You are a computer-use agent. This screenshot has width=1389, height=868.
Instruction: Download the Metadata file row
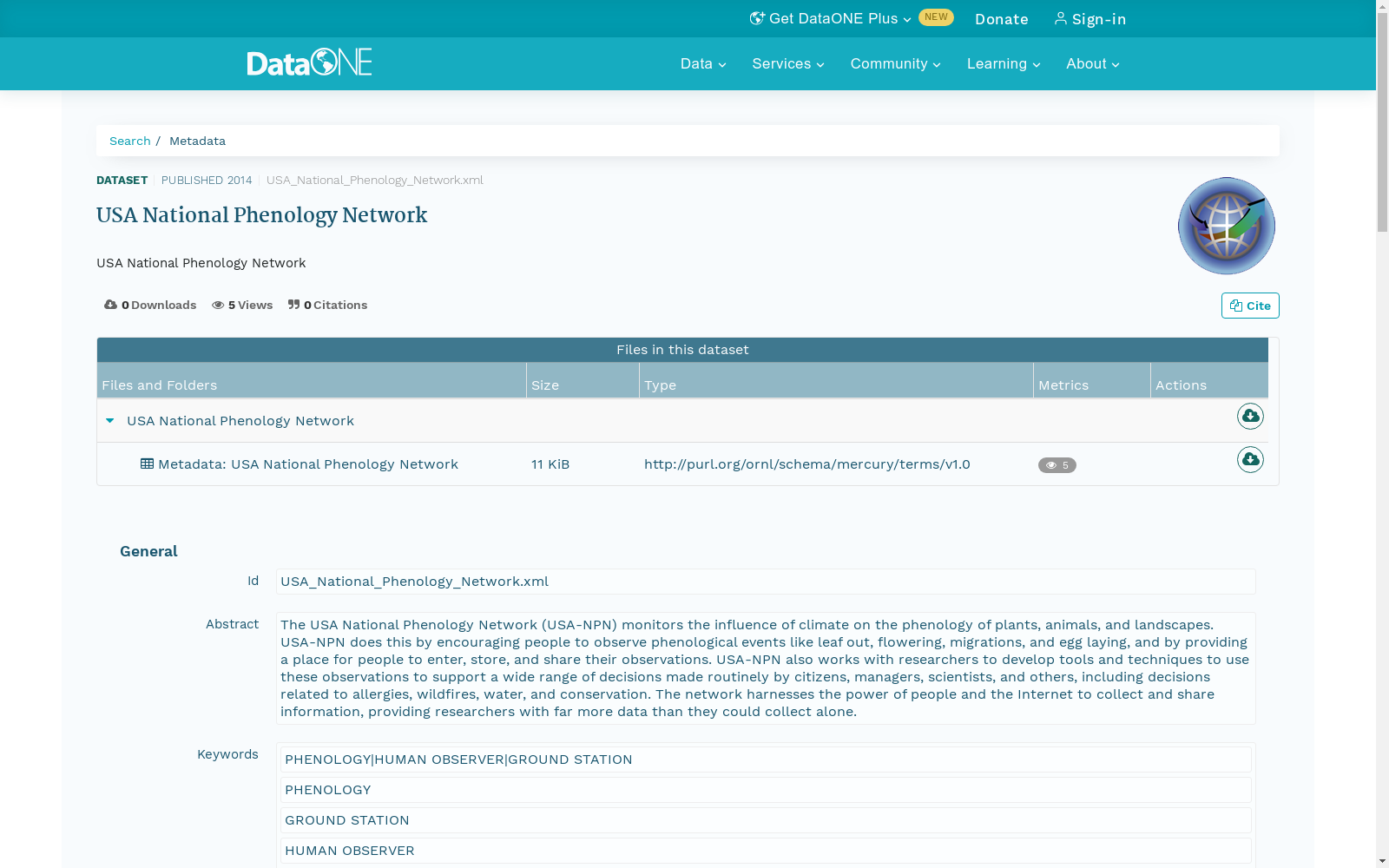1250,460
